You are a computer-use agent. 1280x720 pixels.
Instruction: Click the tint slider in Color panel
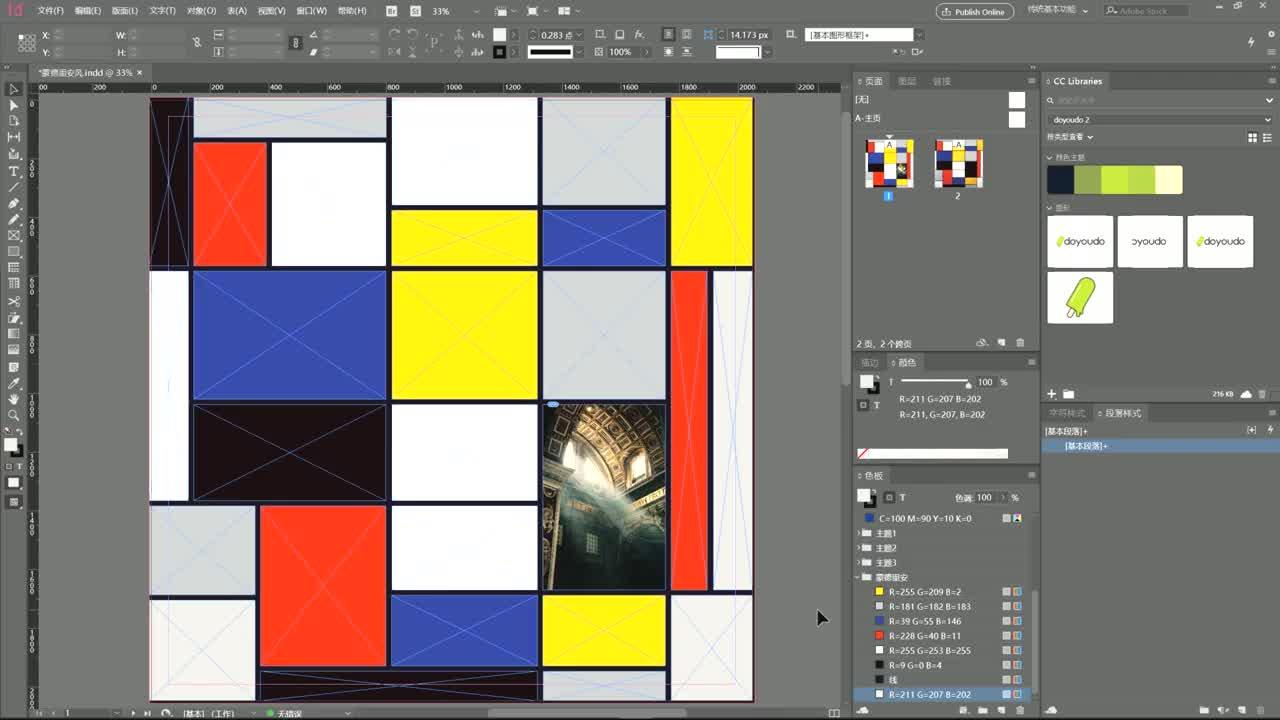tap(936, 382)
